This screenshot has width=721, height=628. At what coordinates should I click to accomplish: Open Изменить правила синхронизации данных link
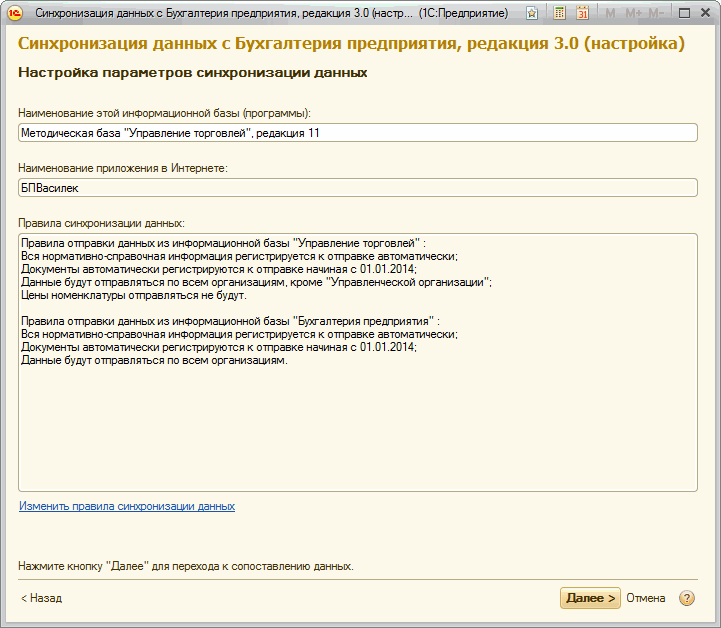[x=127, y=506]
